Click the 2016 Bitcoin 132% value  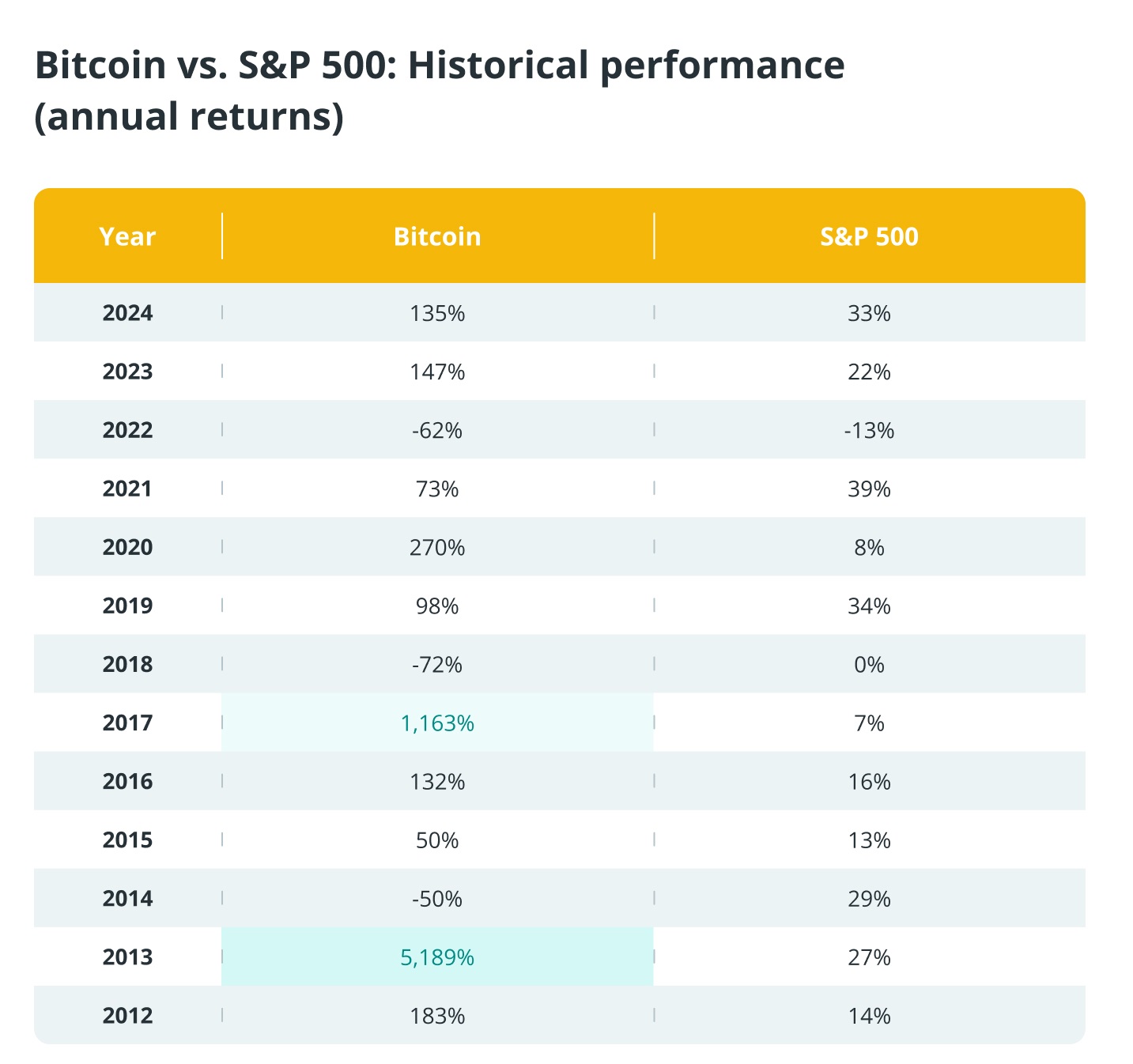(x=437, y=782)
